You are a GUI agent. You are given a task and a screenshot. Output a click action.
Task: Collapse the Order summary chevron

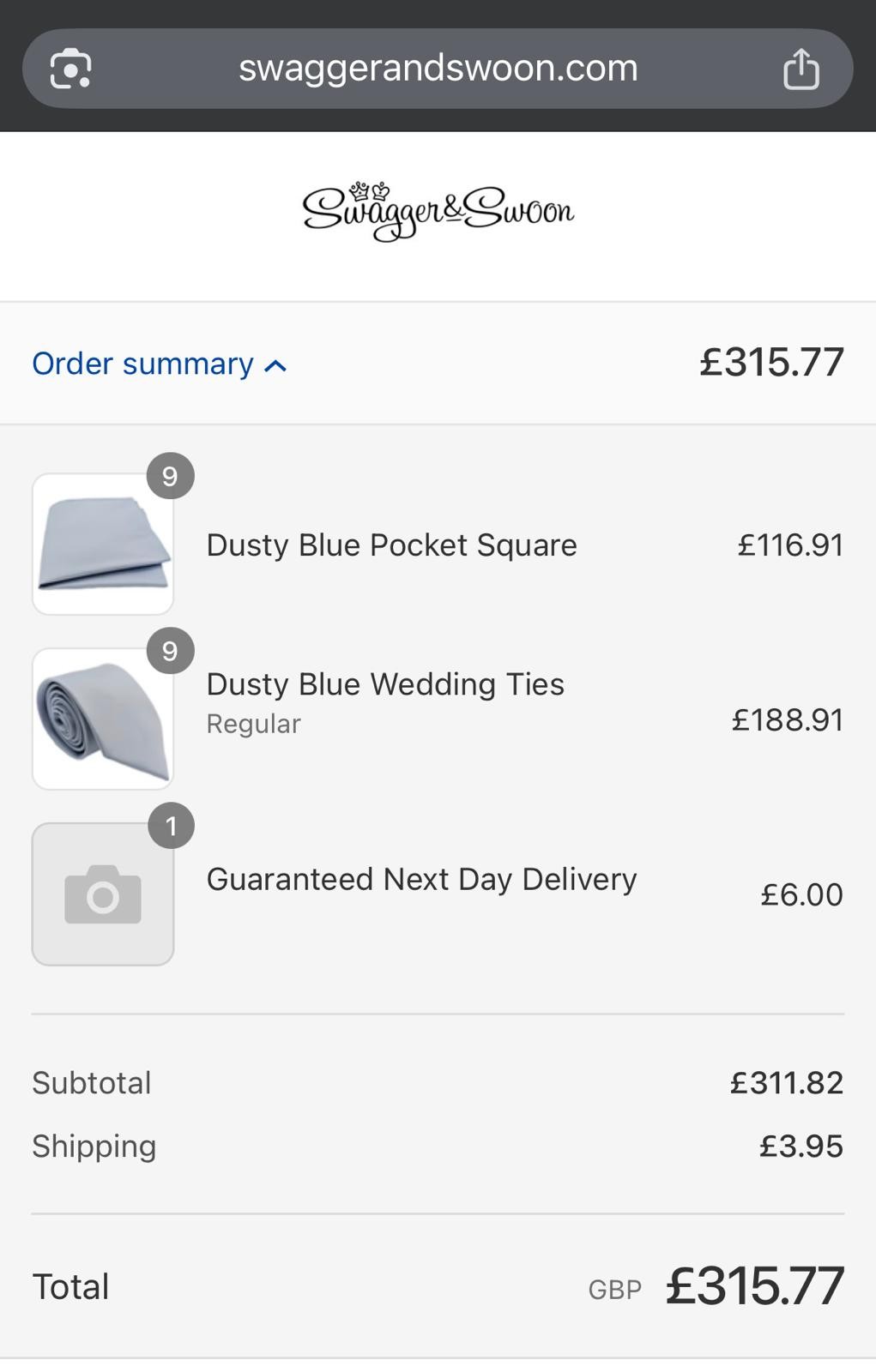[275, 366]
